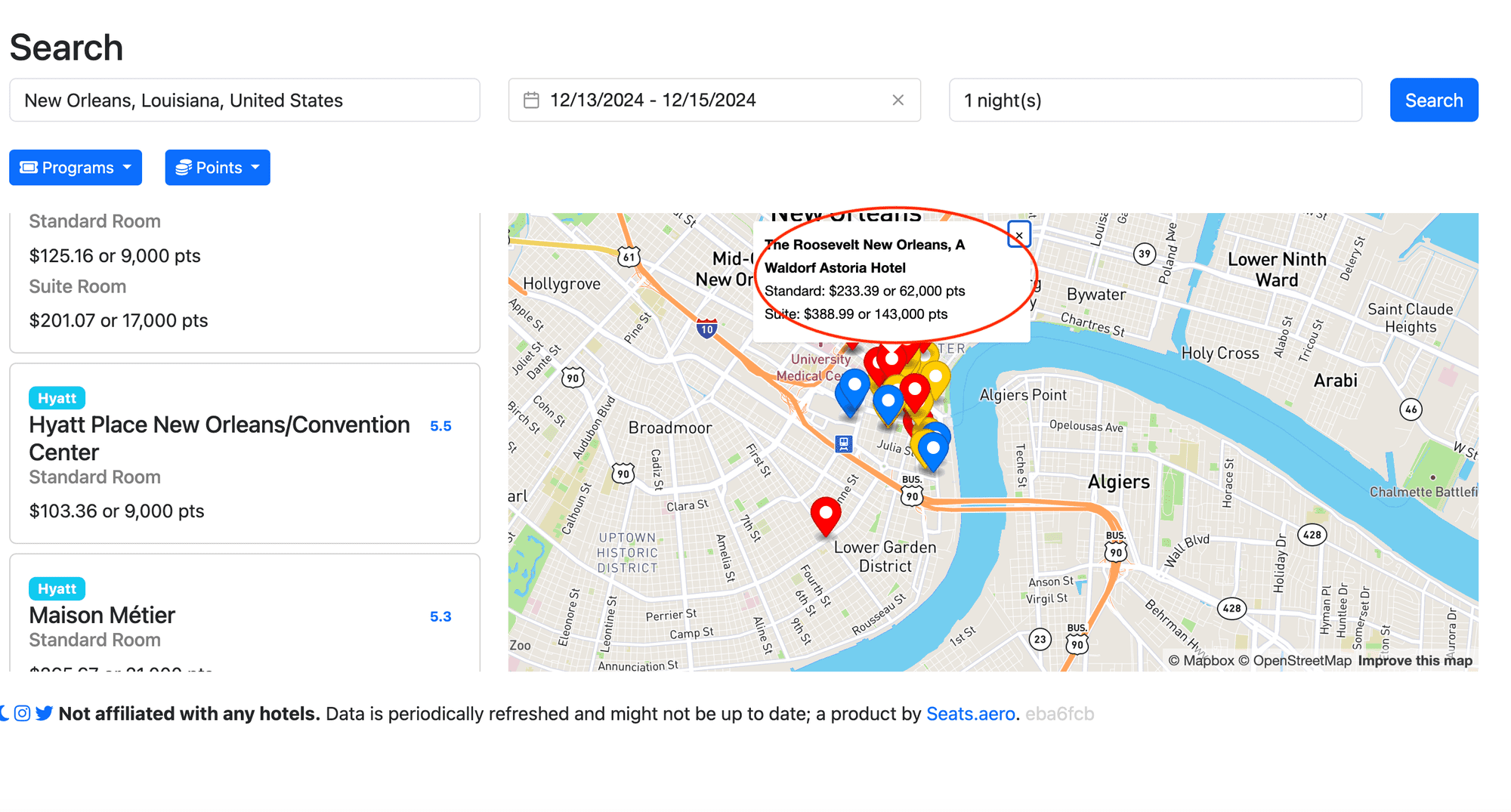
Task: Edit the New Orleans location field
Action: pyautogui.click(x=245, y=100)
